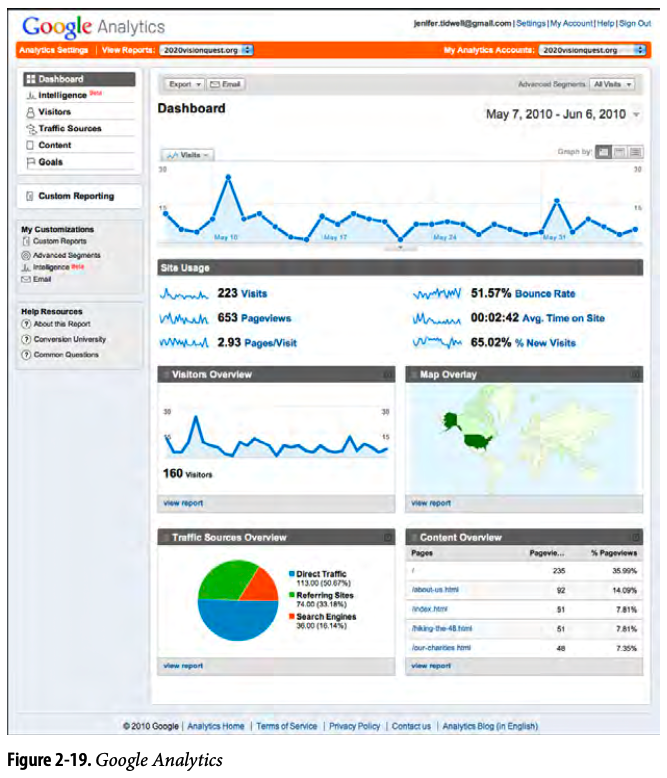Click the Common Questions help icon

pyautogui.click(x=26, y=355)
